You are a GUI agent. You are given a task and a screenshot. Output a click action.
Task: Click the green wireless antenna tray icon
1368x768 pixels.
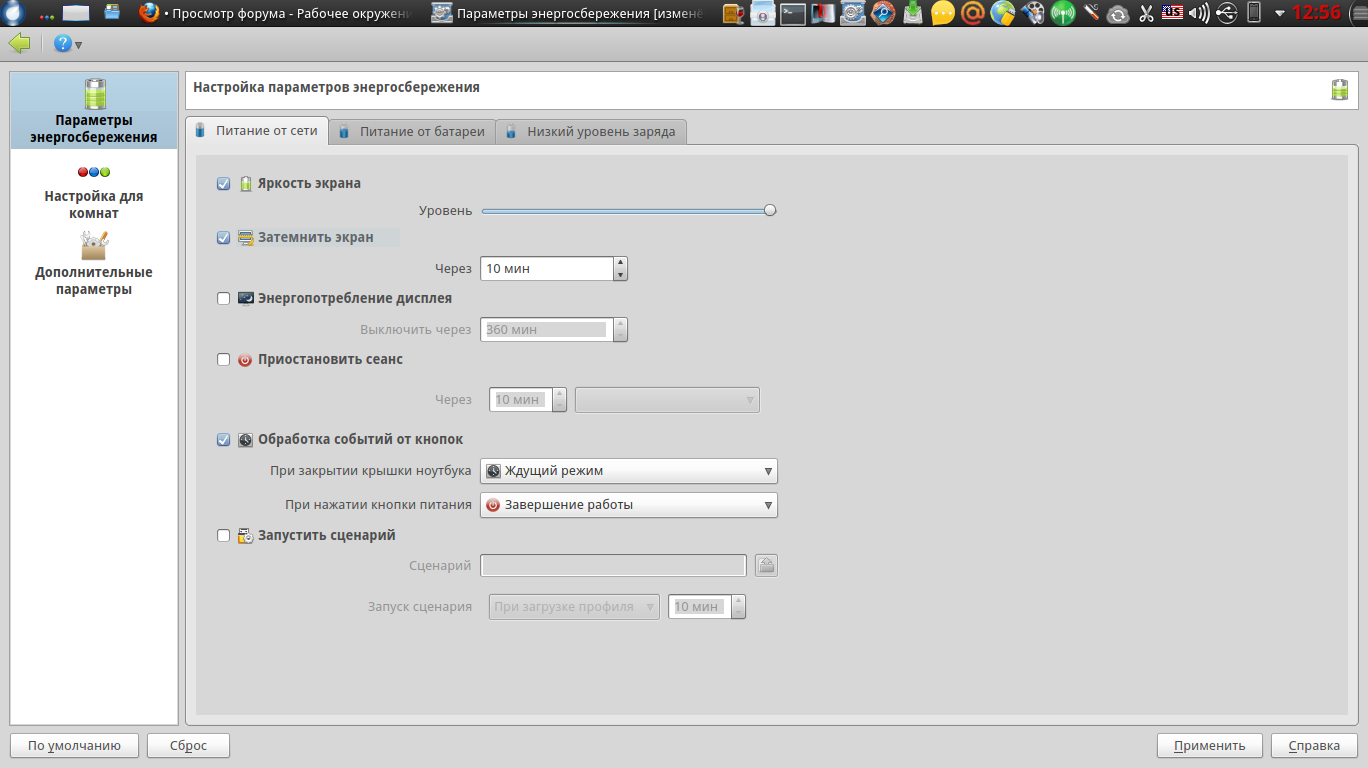1063,13
